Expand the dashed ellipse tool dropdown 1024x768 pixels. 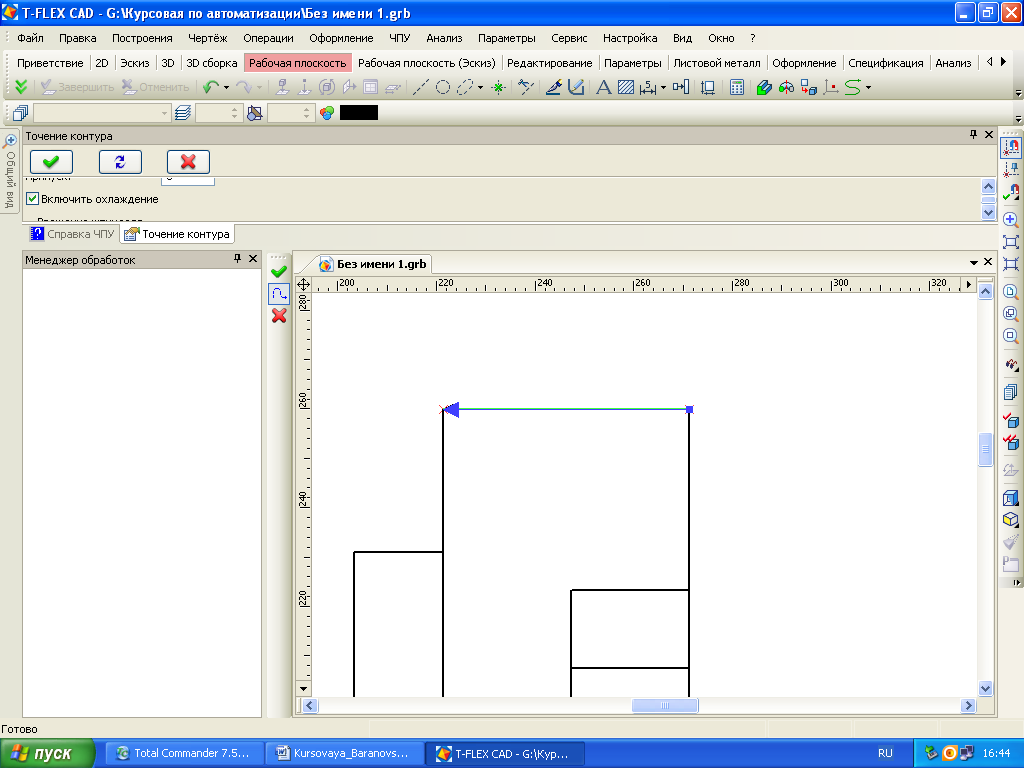481,87
